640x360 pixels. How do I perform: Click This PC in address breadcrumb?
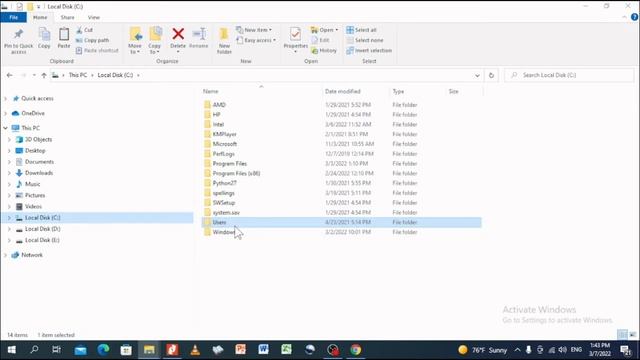(x=78, y=75)
